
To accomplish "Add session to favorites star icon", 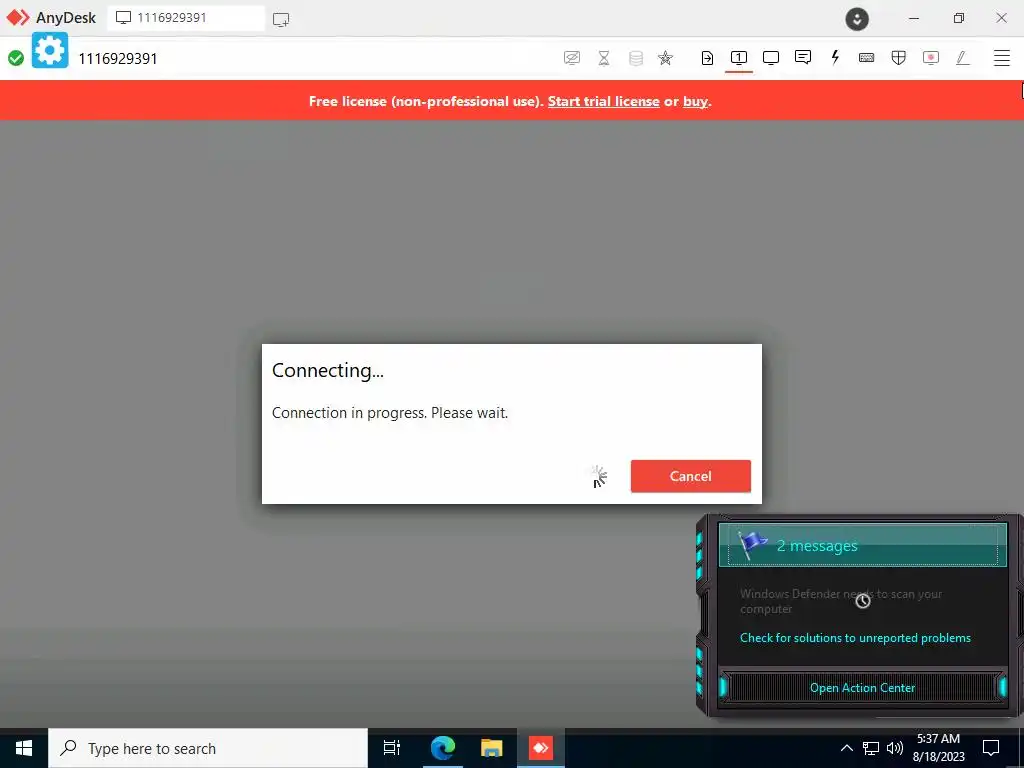I will point(665,58).
